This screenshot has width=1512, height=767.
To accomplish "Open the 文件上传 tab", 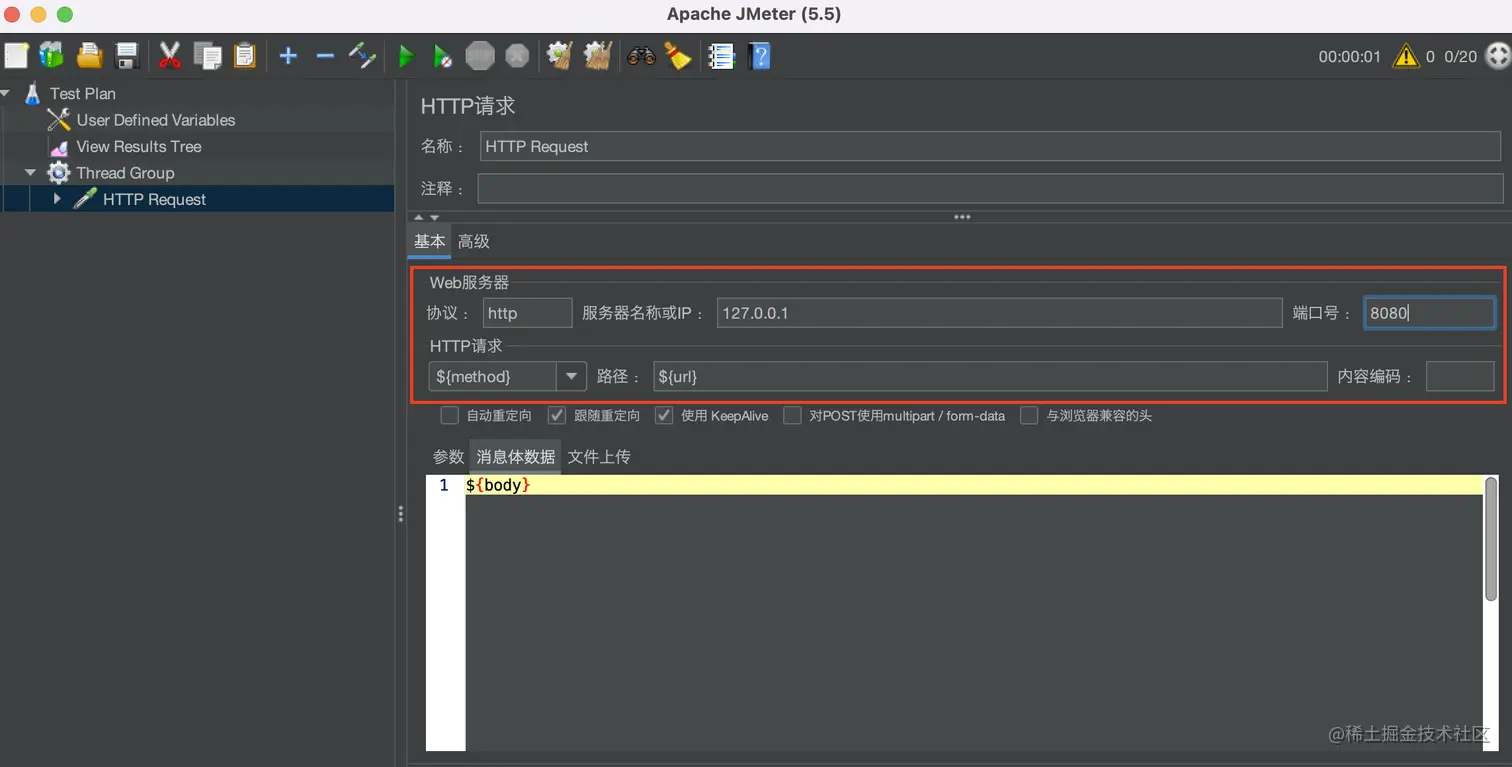I will pos(599,457).
